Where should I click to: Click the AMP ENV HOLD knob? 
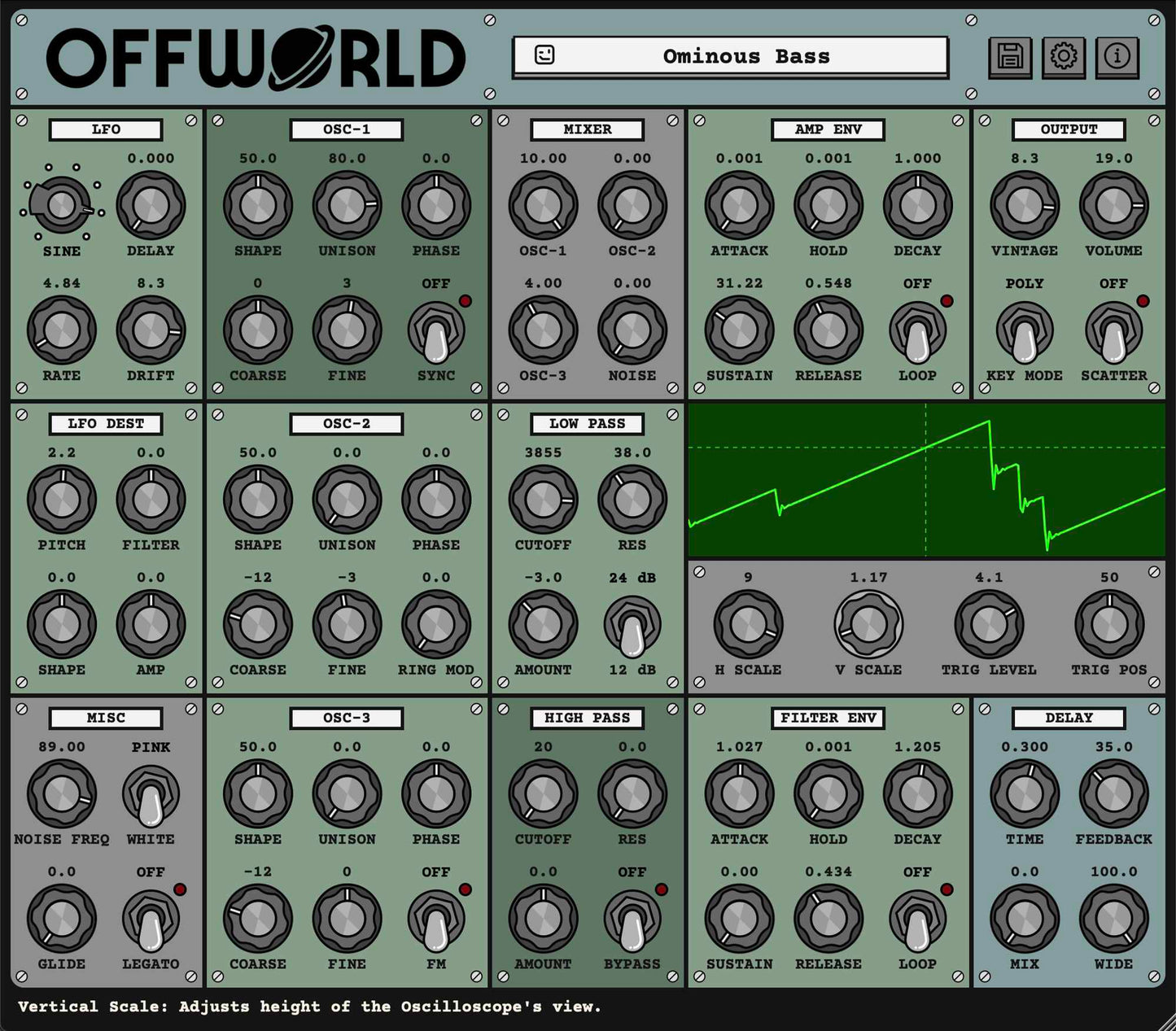(x=828, y=205)
